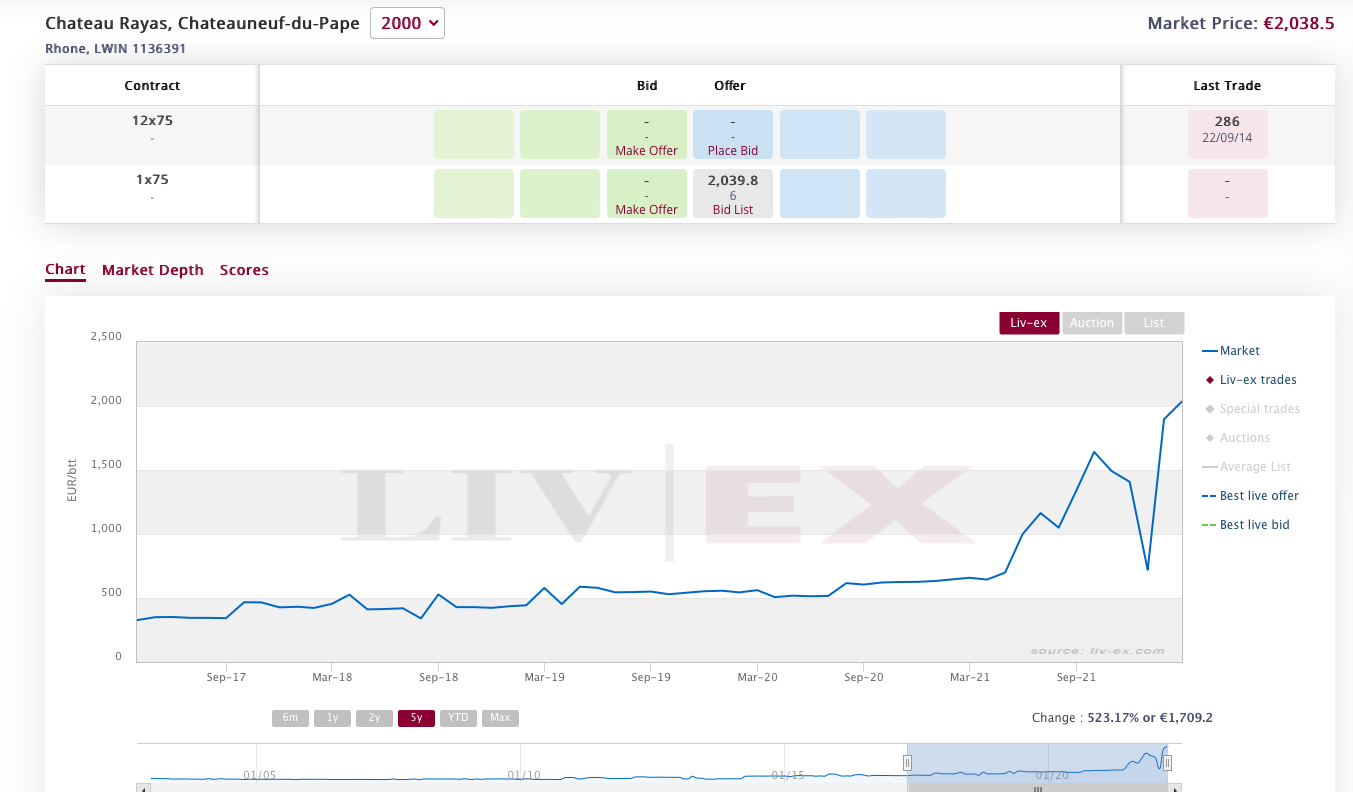
Task: Switch to the Market Depth tab
Action: pos(153,270)
